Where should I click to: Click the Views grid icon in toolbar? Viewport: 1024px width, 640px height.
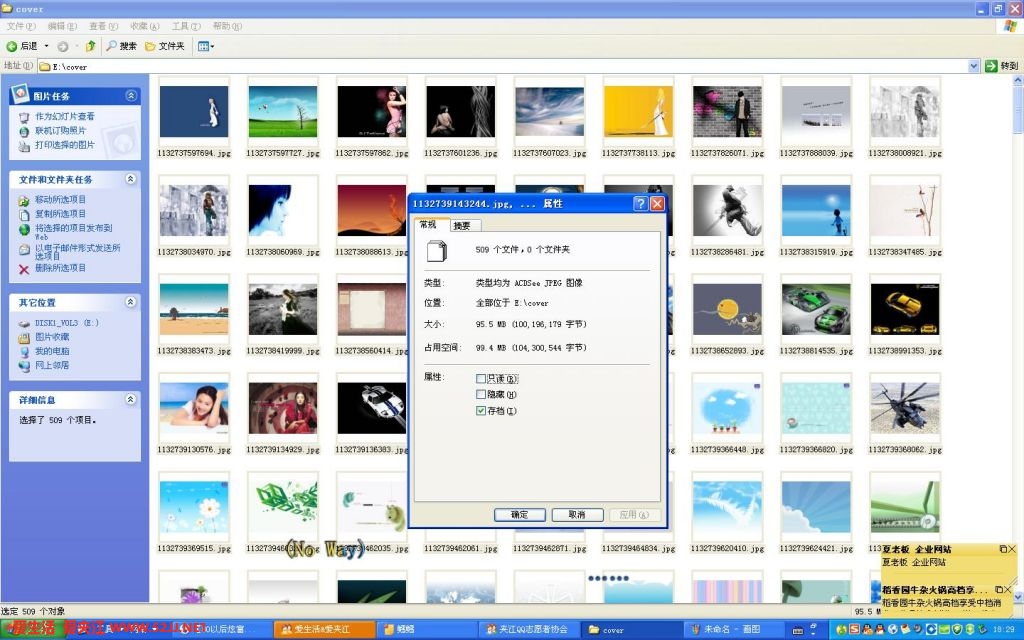click(204, 46)
